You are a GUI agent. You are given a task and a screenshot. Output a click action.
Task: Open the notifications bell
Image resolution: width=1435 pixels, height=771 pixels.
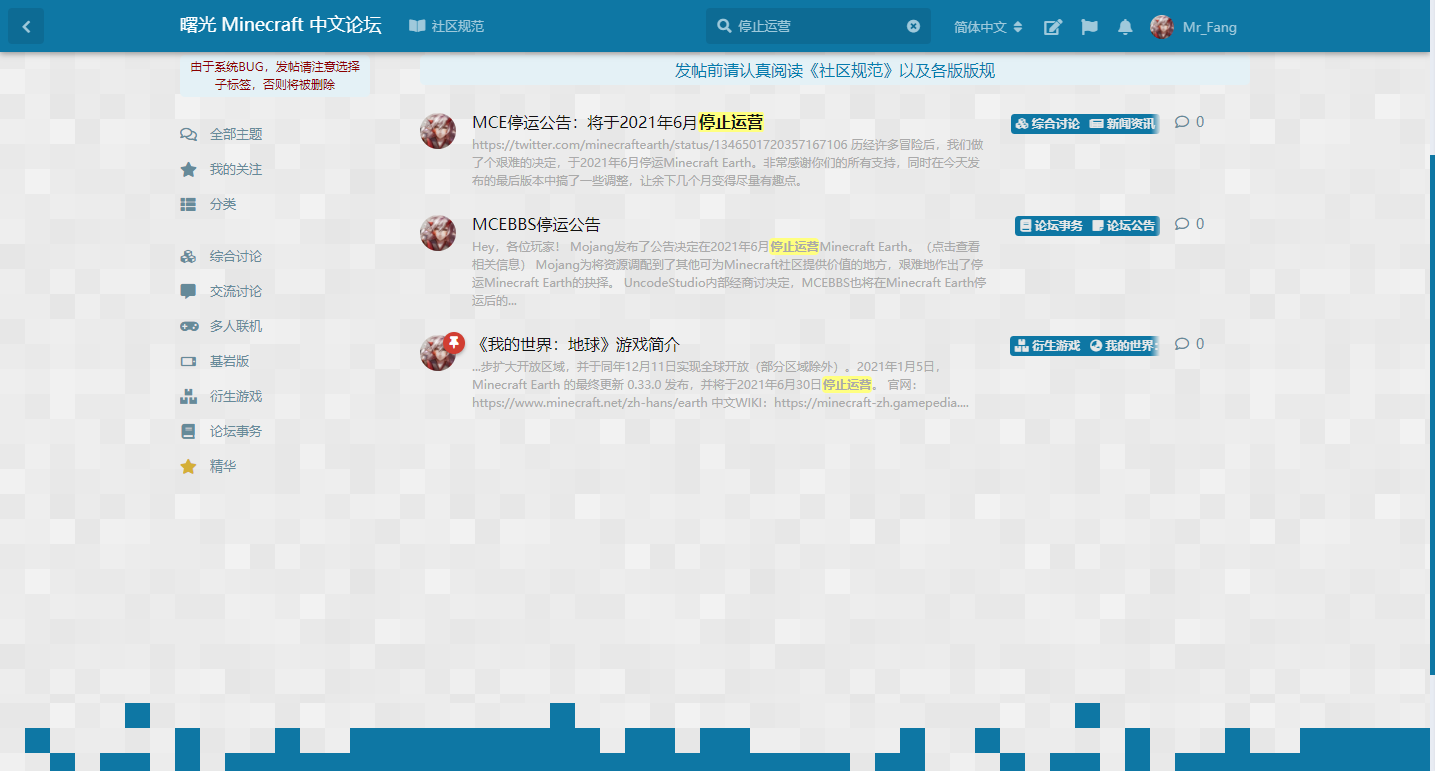pos(1125,27)
